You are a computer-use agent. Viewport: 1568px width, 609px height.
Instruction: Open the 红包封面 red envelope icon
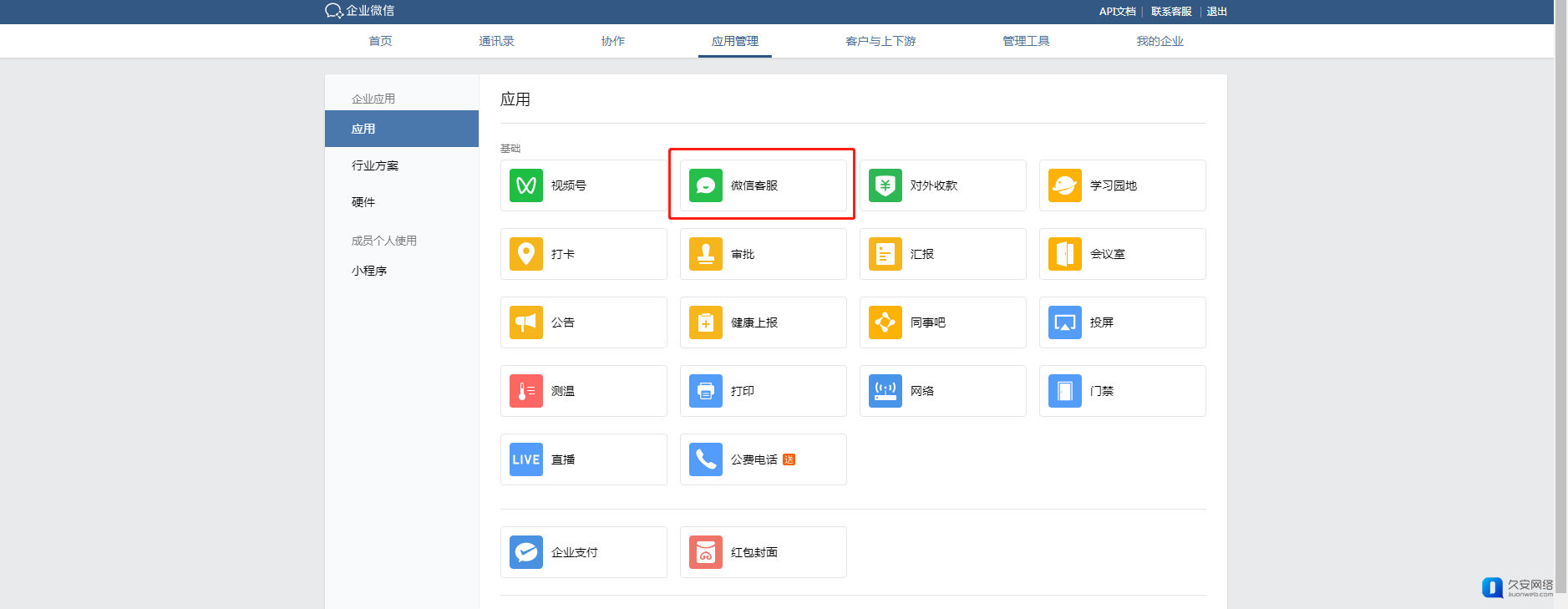click(x=706, y=552)
